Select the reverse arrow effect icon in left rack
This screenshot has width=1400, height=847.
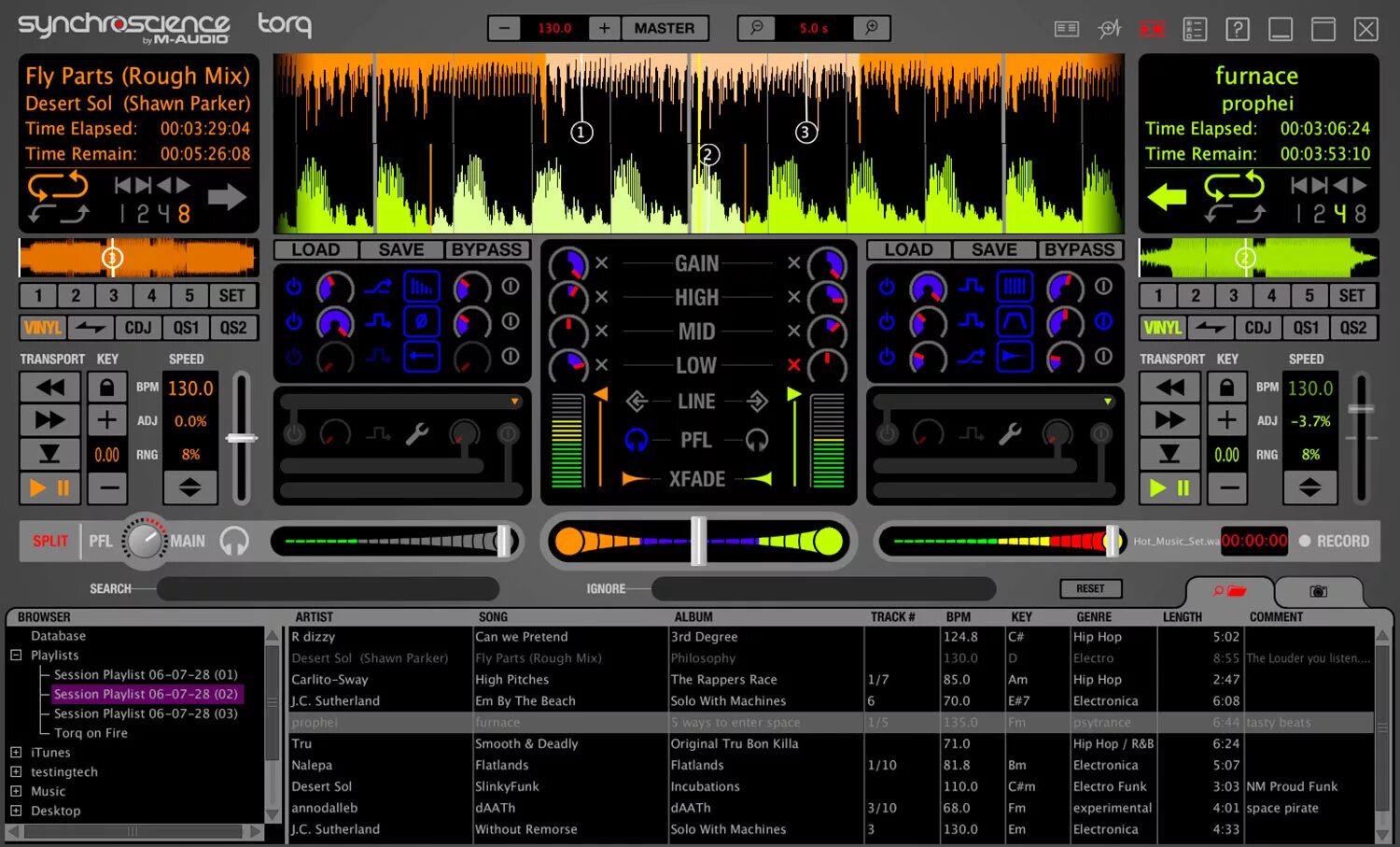click(x=422, y=356)
